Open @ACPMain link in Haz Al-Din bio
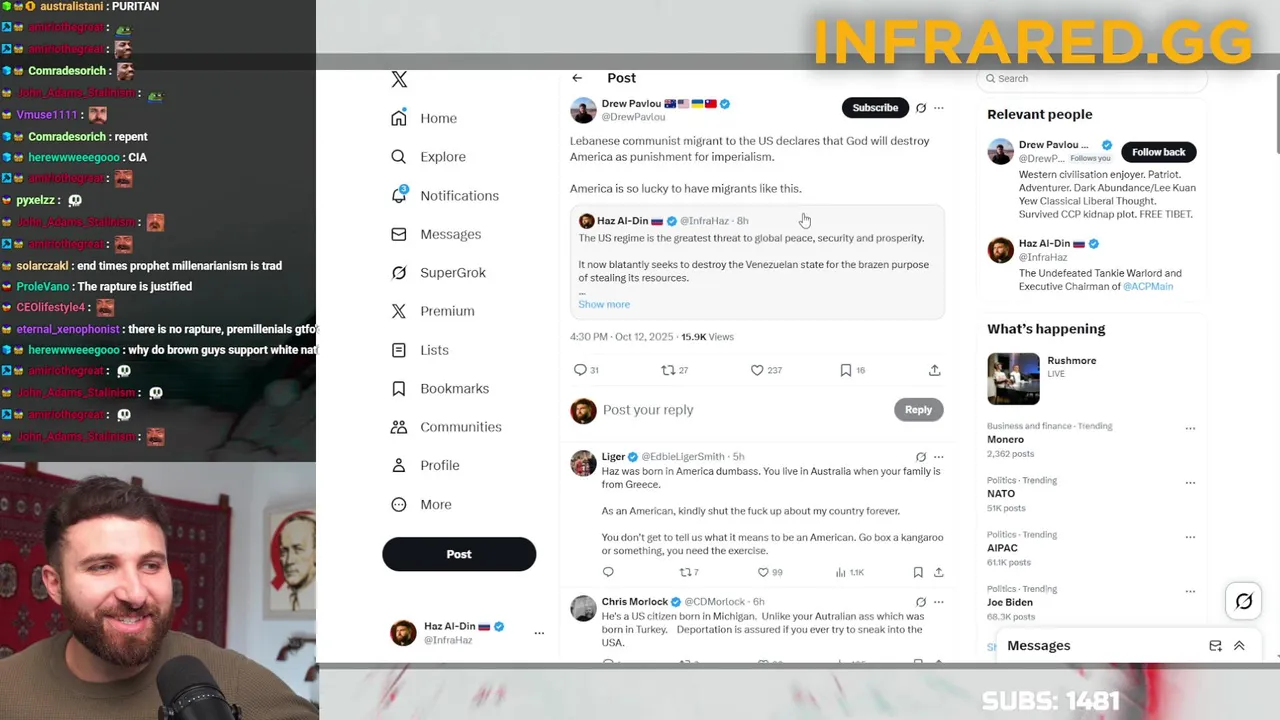Viewport: 1280px width, 720px height. point(1147,287)
